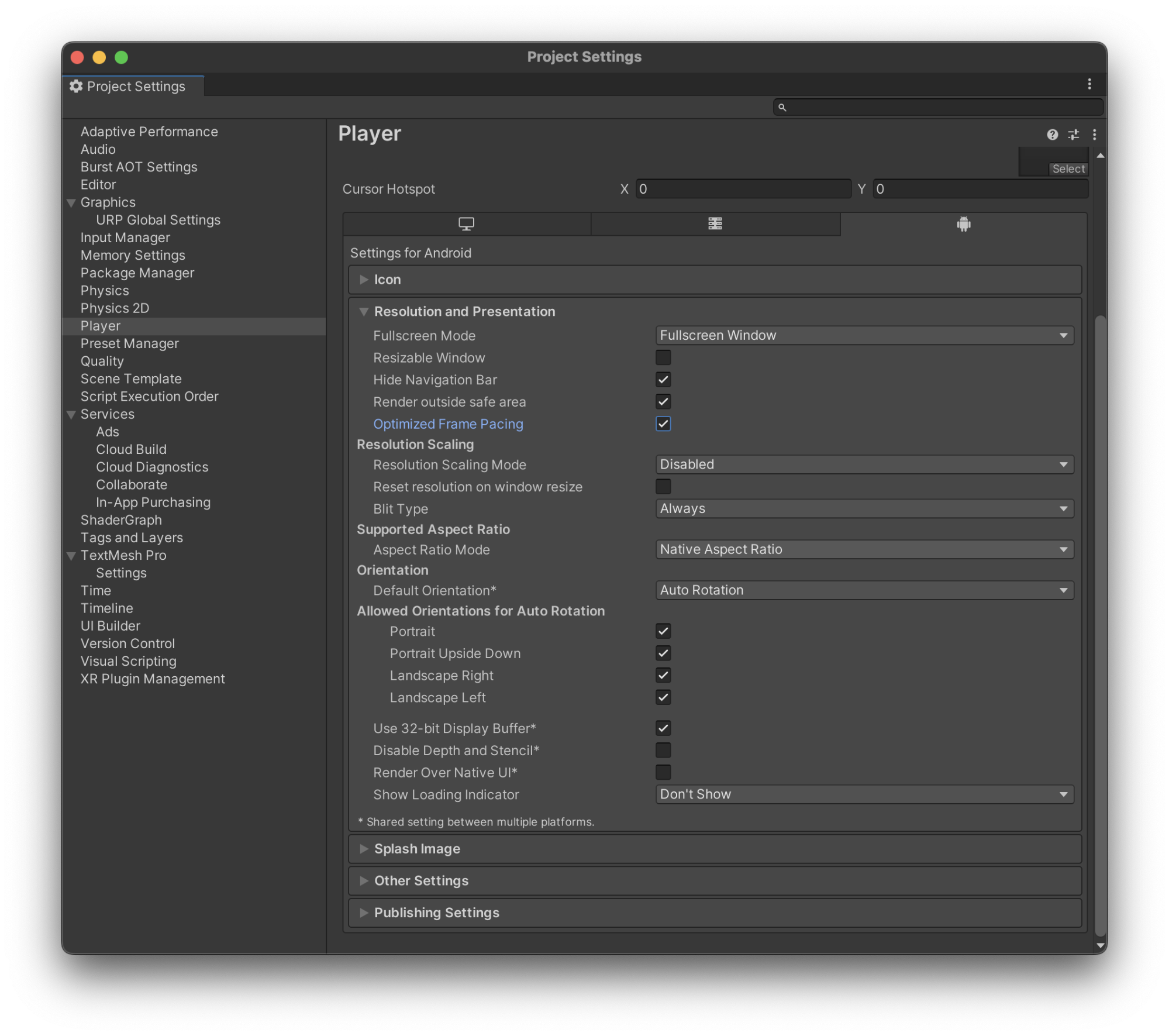Expand the Splash Image section
Image resolution: width=1169 pixels, height=1036 pixels.
click(x=363, y=848)
